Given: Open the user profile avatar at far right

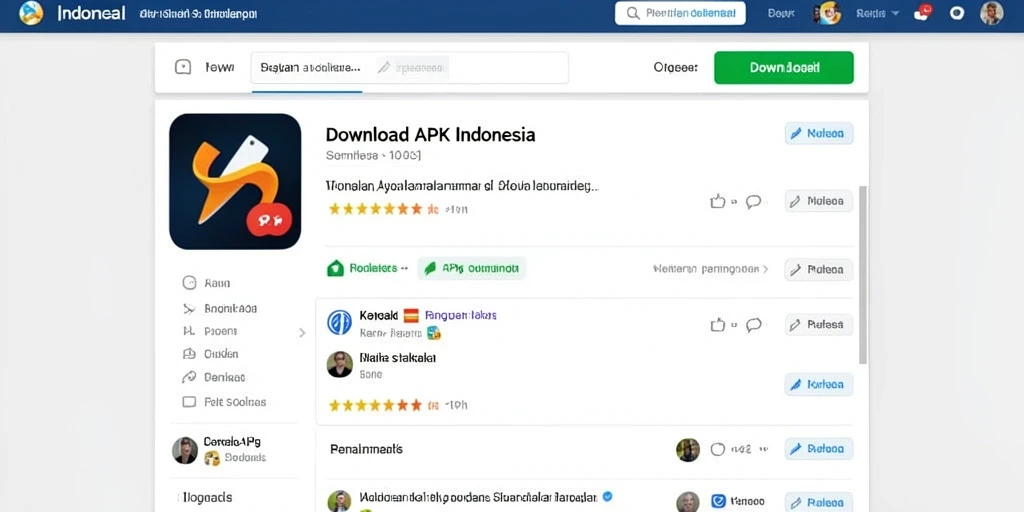Looking at the screenshot, I should (991, 13).
